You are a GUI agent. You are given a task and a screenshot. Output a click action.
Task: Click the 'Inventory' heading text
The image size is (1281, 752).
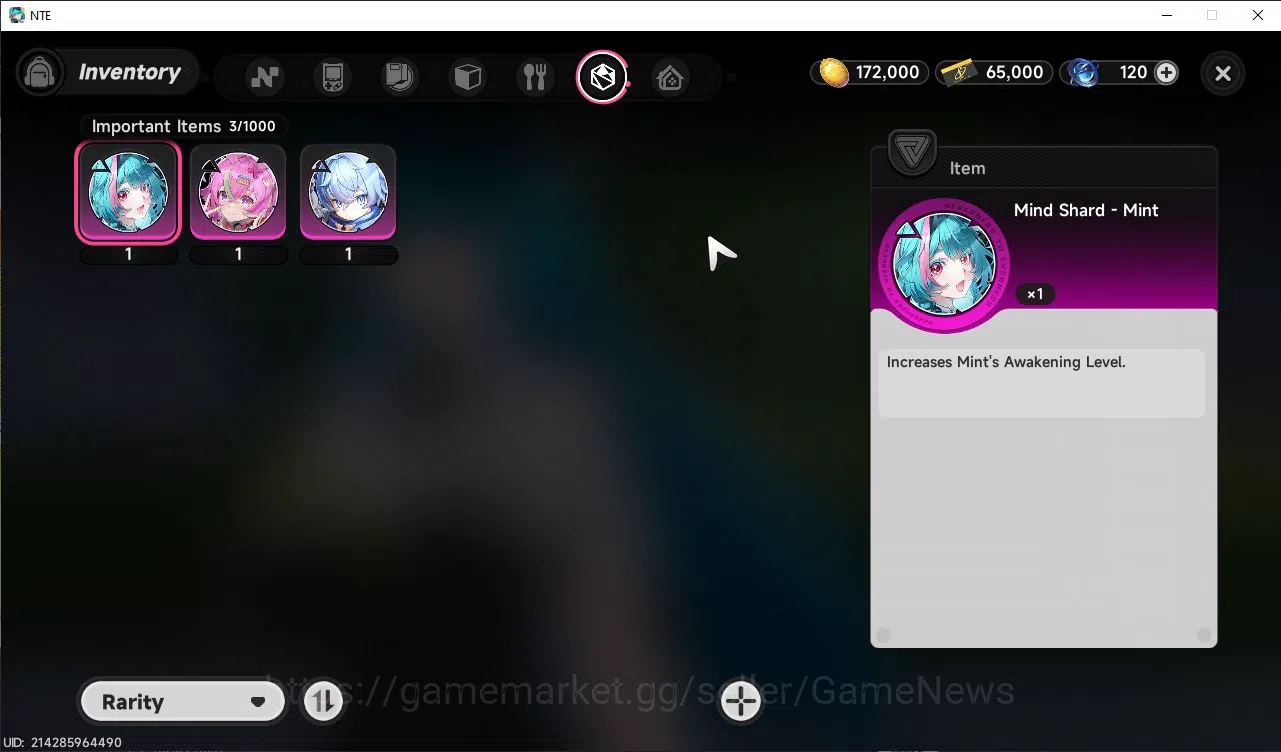pos(130,72)
